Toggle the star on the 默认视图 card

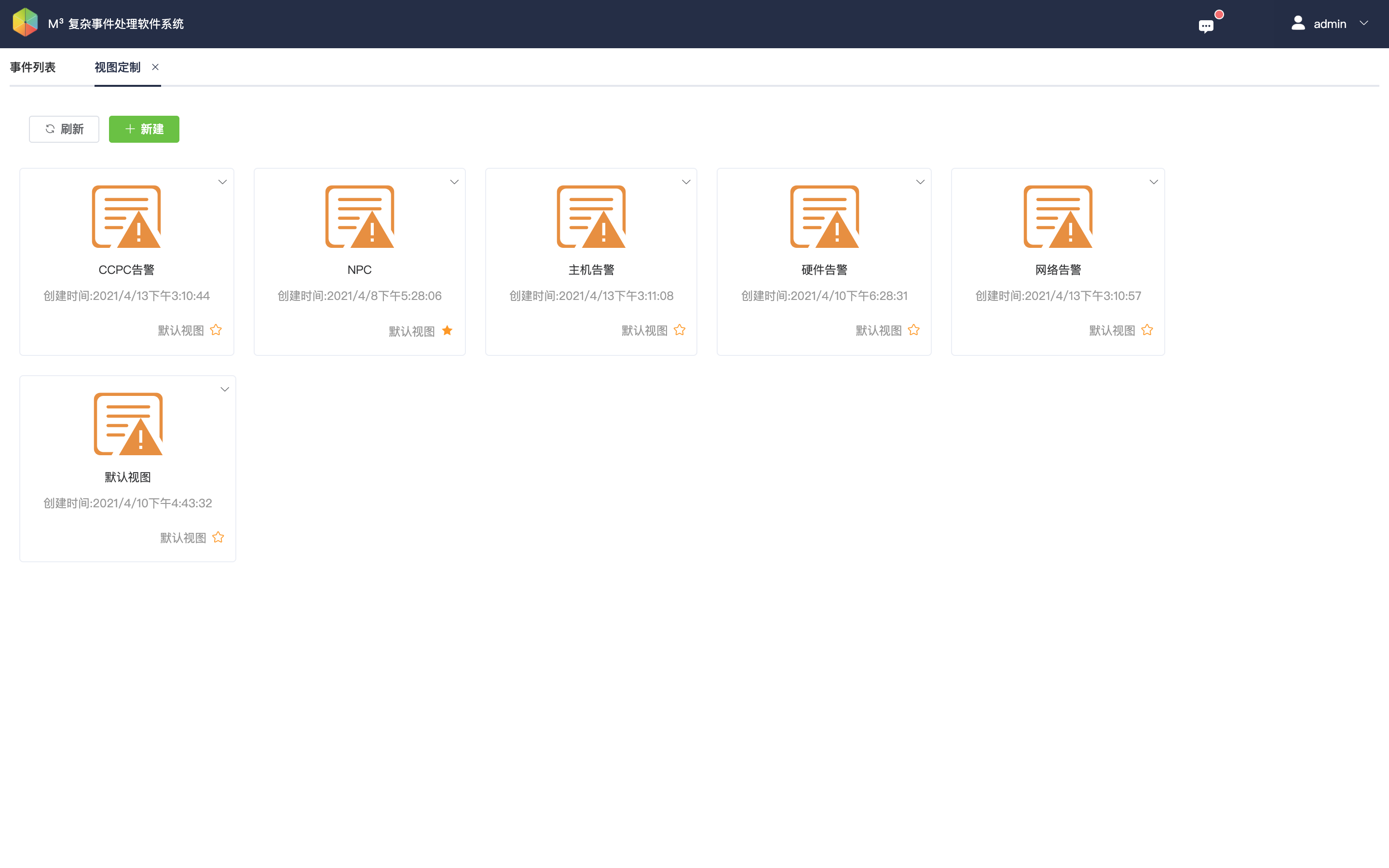218,537
